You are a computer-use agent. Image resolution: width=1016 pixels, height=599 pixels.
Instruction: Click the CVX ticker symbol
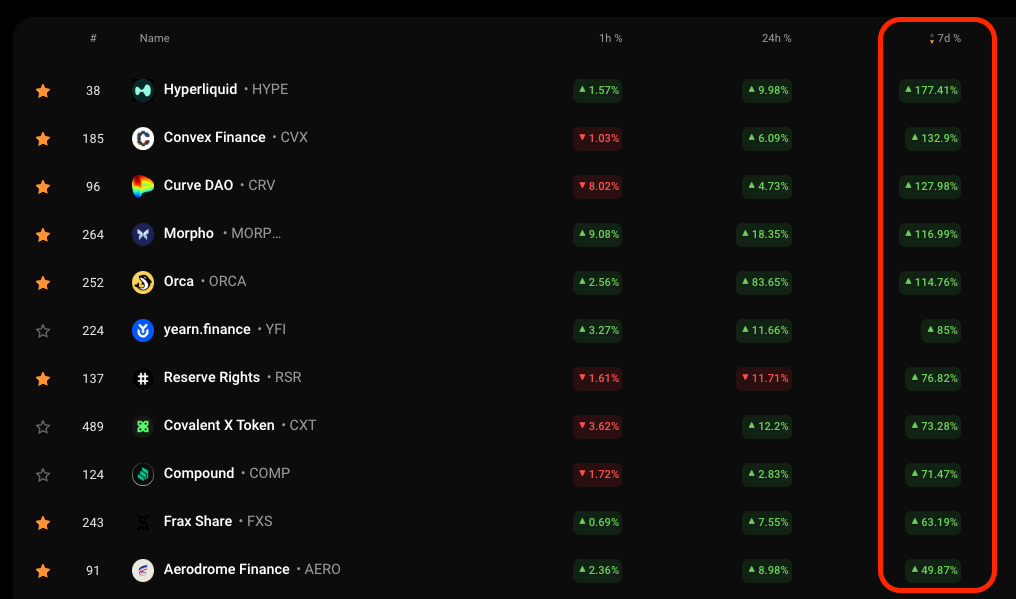294,137
